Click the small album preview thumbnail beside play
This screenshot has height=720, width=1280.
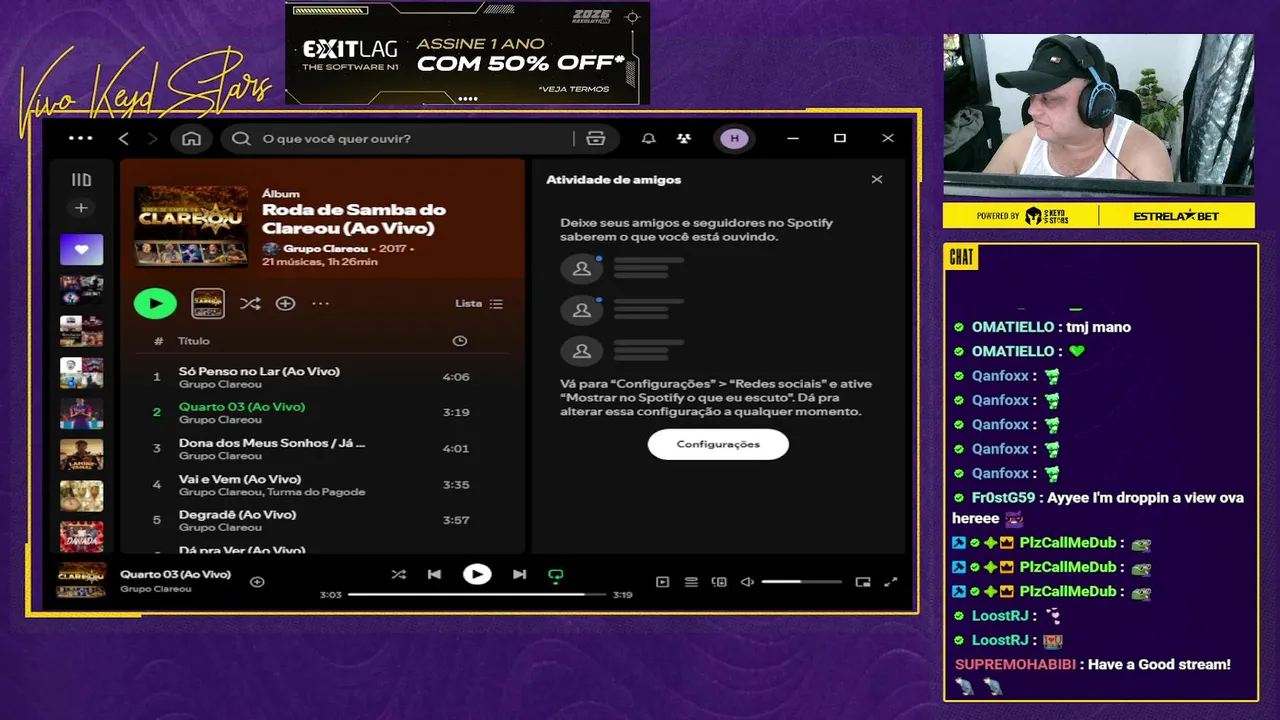(x=208, y=303)
